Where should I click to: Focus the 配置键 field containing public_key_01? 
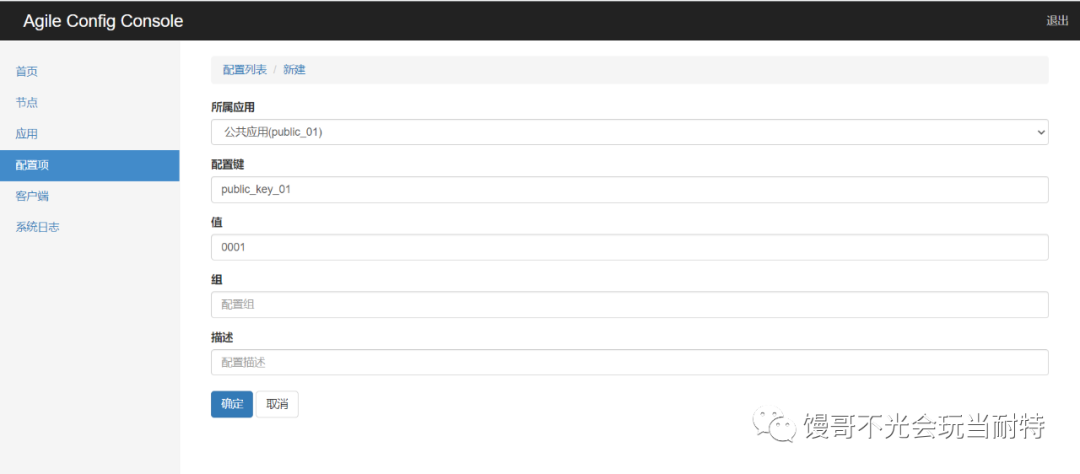[630, 189]
